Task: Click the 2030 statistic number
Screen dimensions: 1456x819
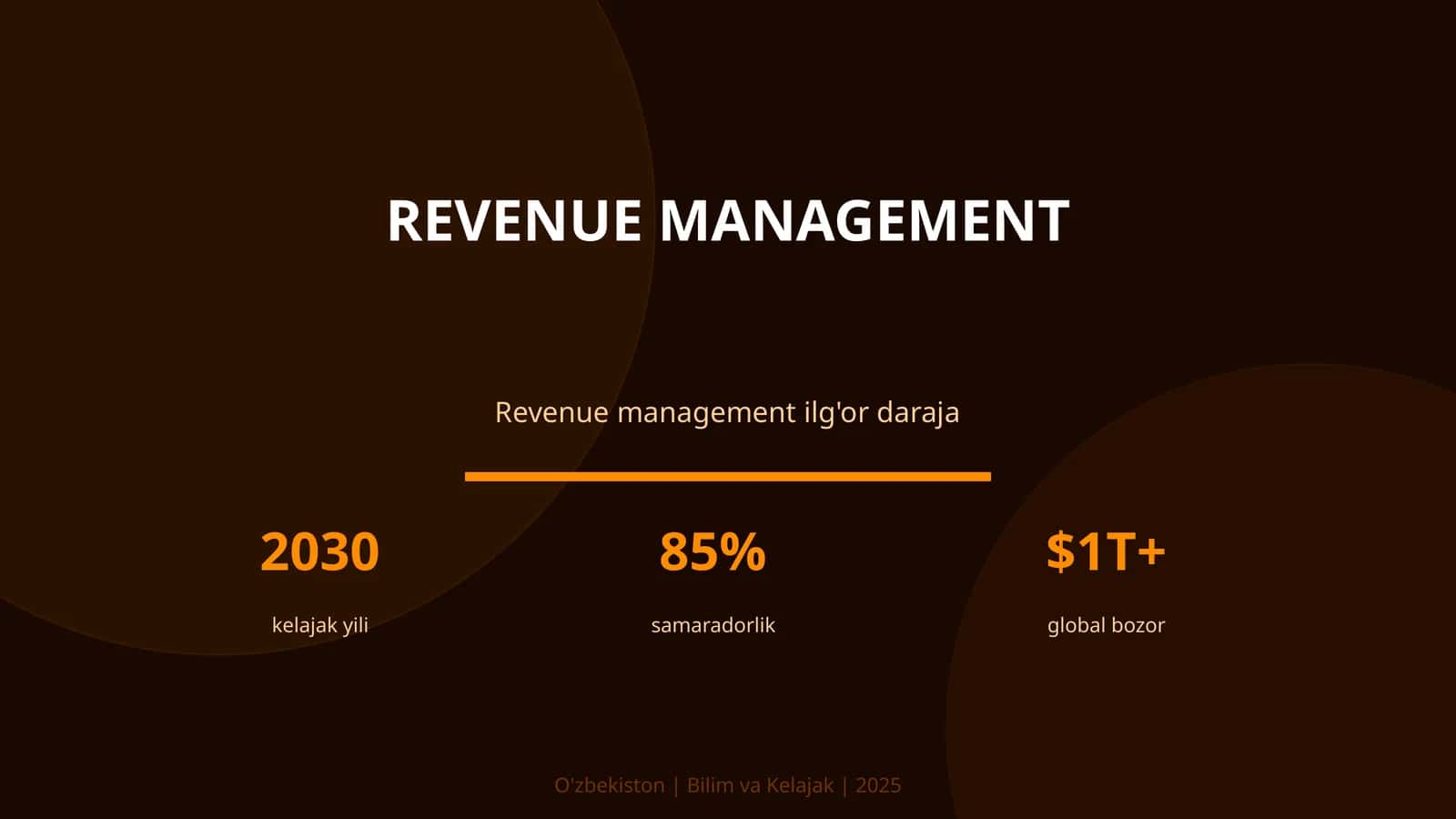Action: (x=319, y=551)
